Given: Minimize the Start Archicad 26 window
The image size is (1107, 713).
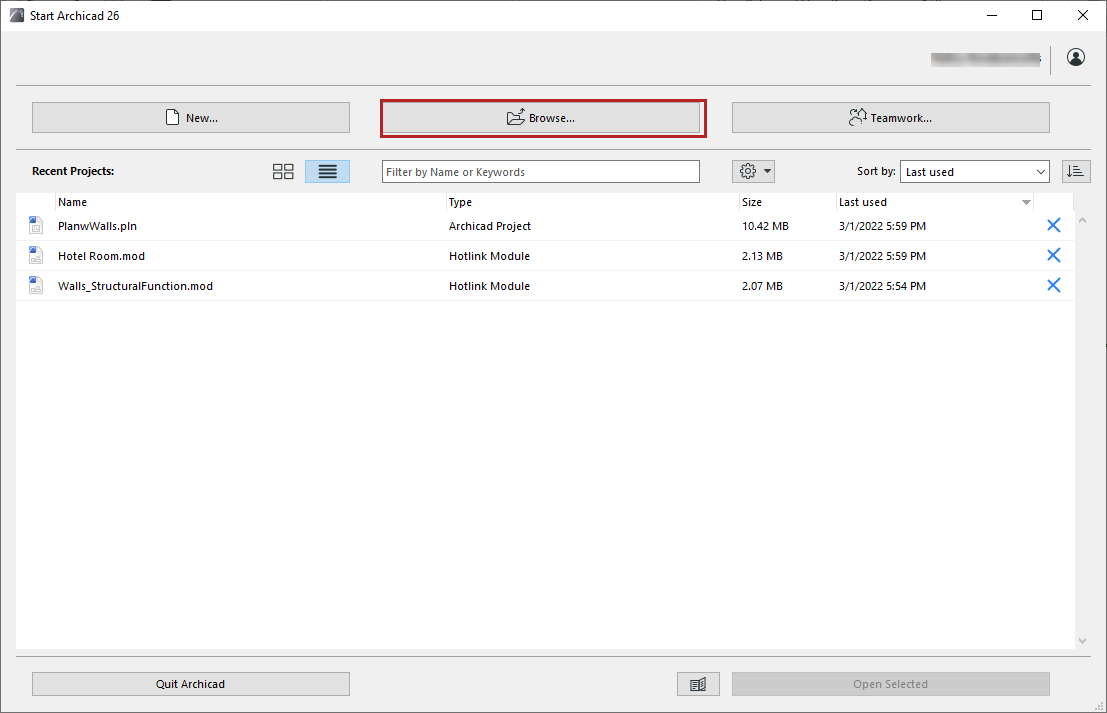Looking at the screenshot, I should (992, 15).
